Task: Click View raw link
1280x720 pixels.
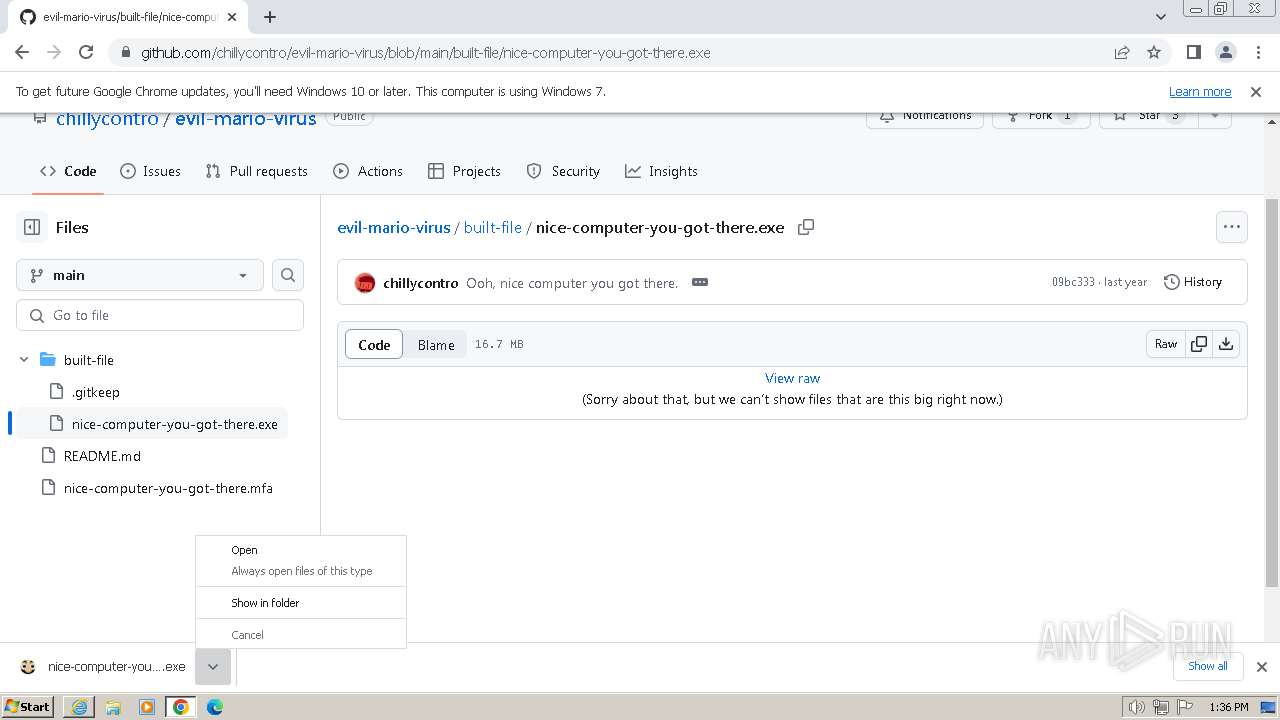Action: point(792,378)
